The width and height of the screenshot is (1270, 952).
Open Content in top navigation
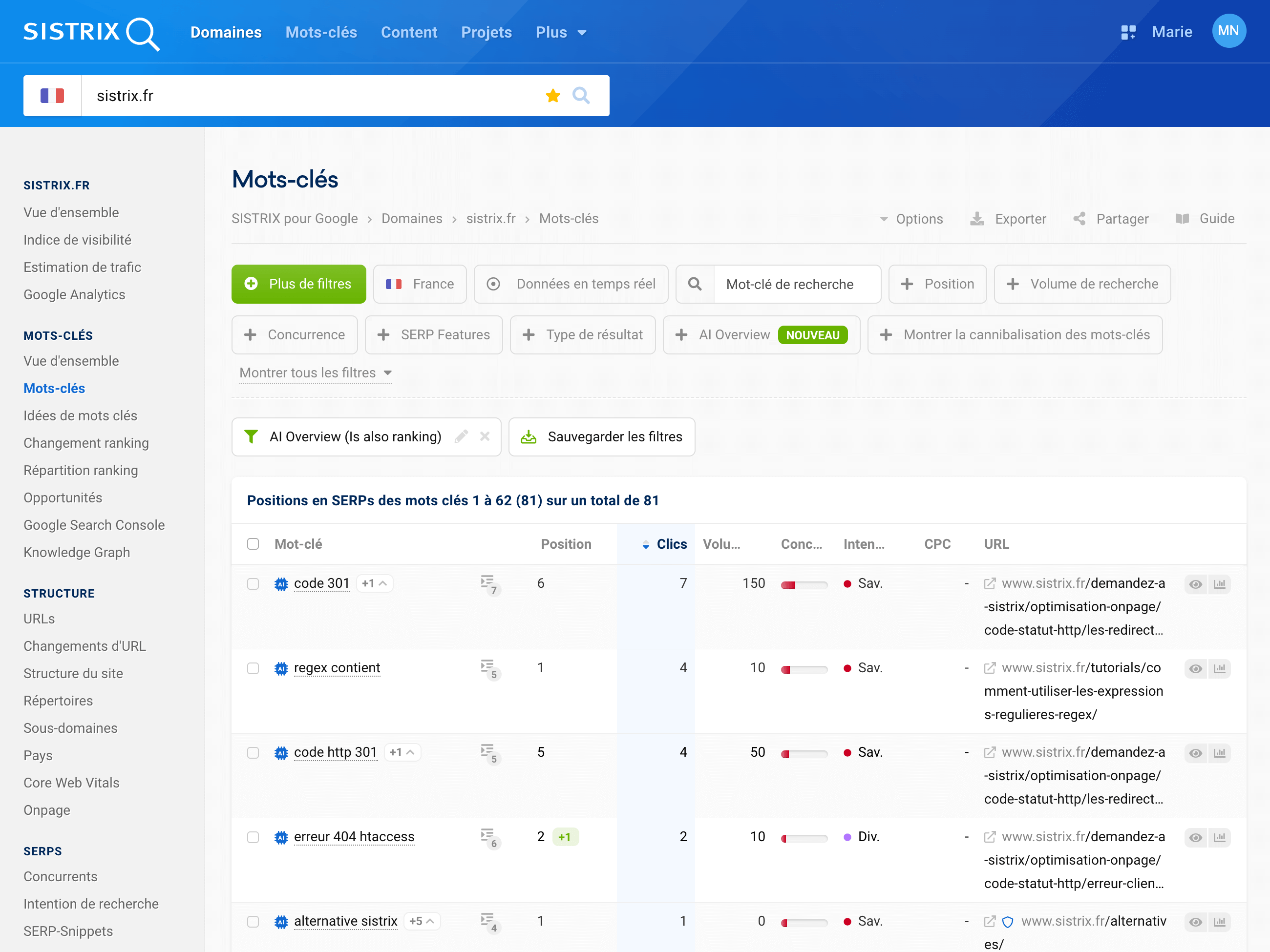coord(409,32)
